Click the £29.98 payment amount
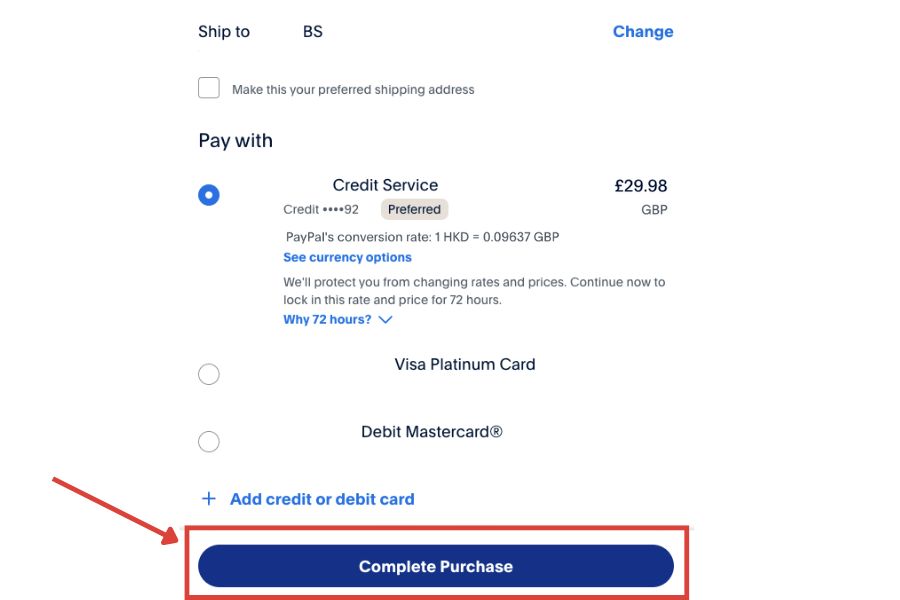 point(640,186)
